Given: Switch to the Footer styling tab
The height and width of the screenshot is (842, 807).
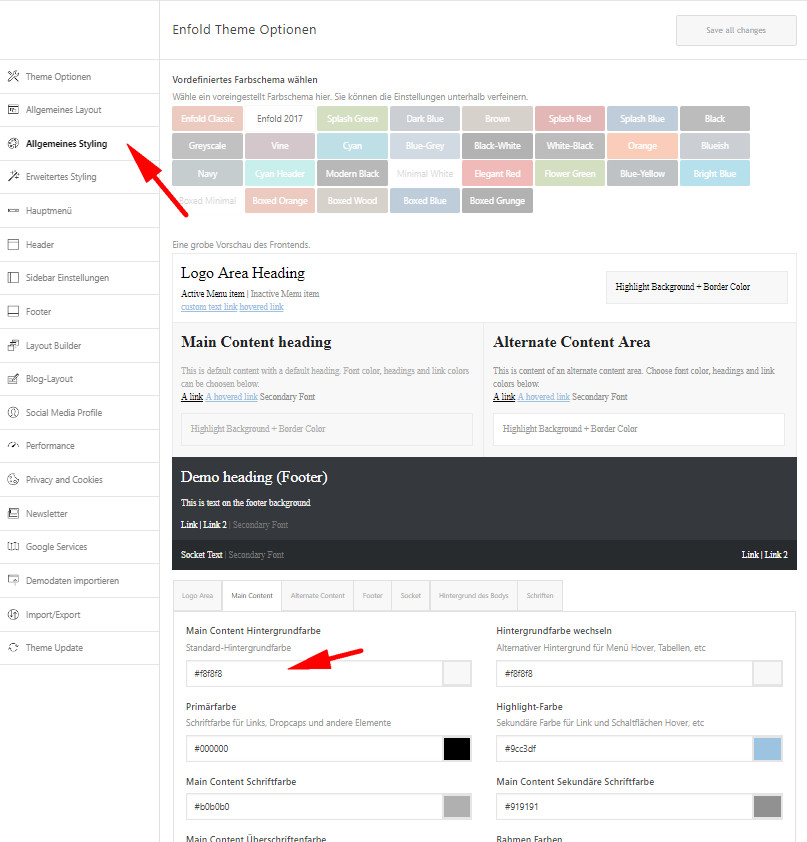Looking at the screenshot, I should [373, 596].
